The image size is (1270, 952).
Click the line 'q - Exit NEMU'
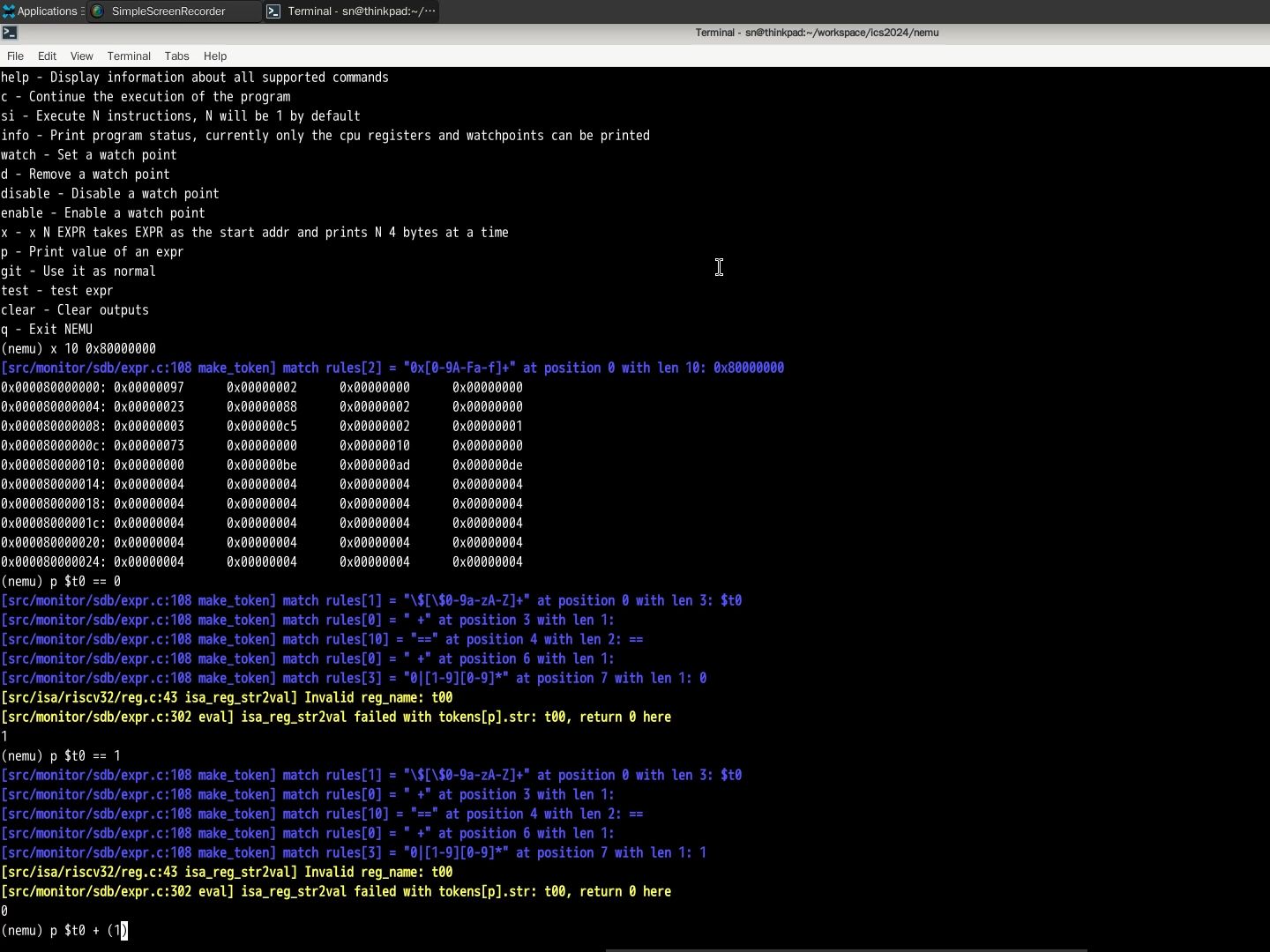(47, 330)
